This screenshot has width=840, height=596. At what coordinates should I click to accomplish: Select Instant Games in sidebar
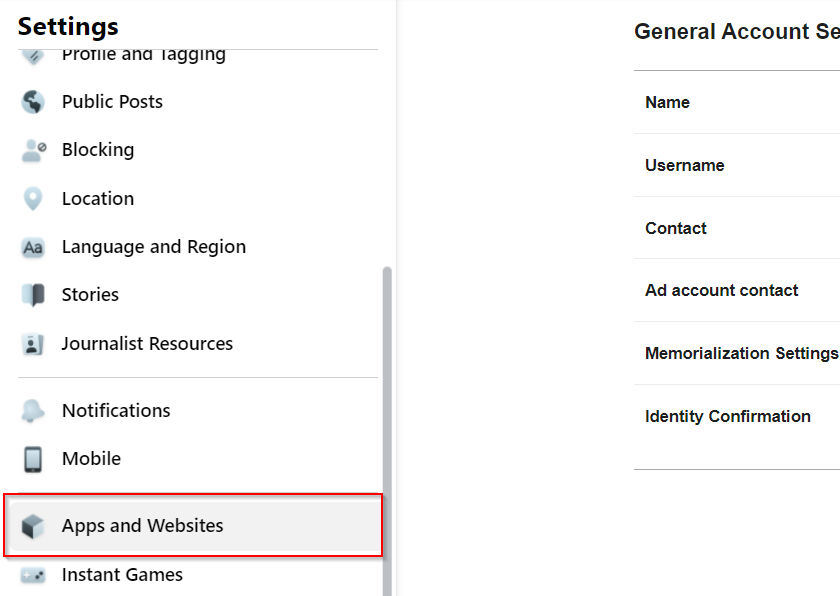point(122,575)
